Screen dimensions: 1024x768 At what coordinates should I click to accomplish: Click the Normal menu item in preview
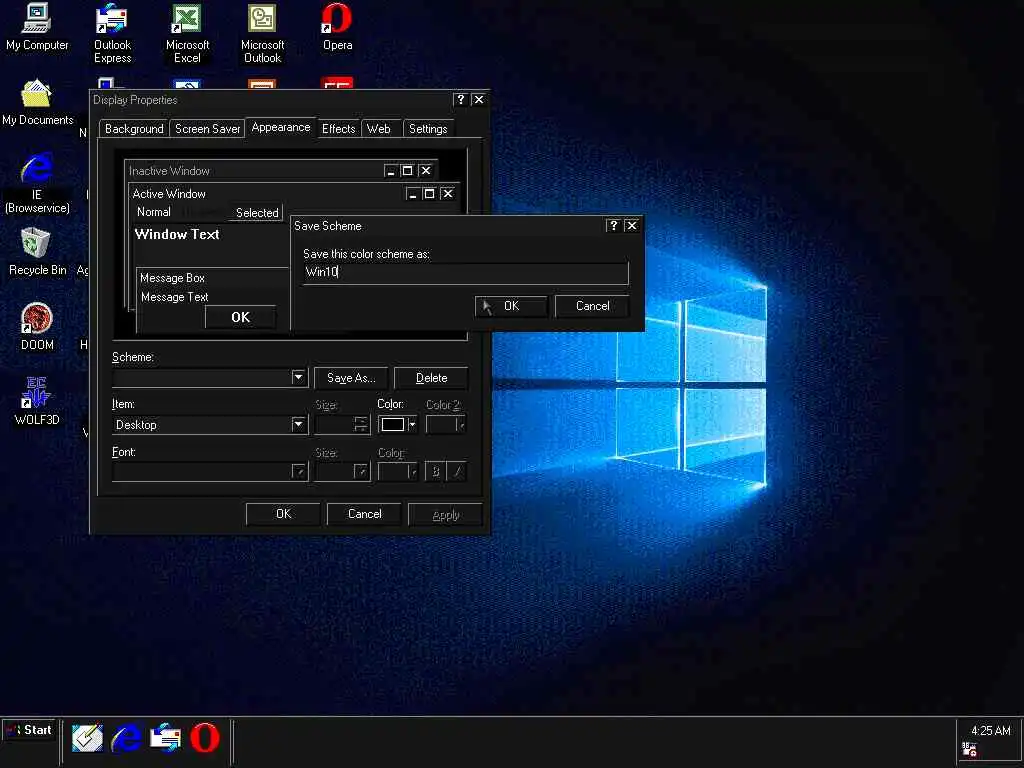coord(153,212)
